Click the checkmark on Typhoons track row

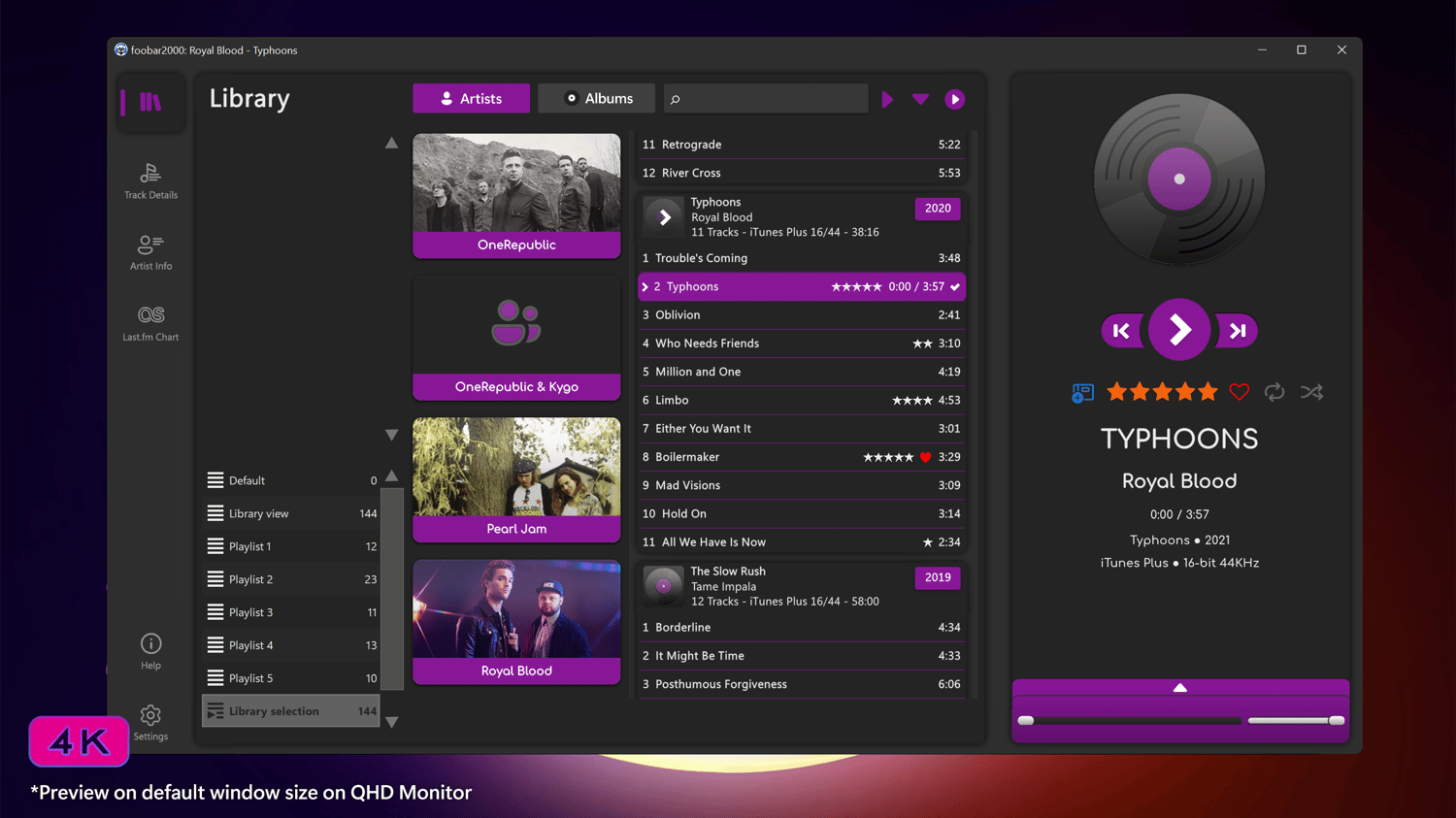tap(955, 287)
